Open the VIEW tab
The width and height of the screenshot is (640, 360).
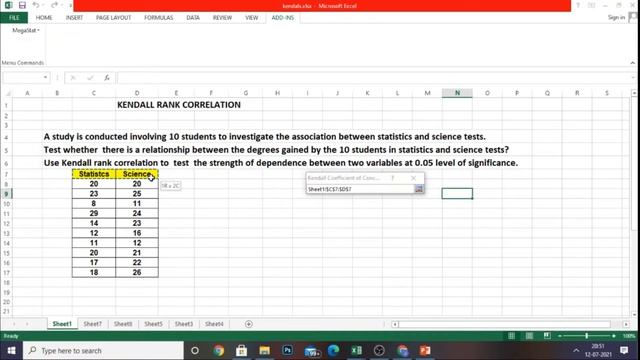(251, 18)
